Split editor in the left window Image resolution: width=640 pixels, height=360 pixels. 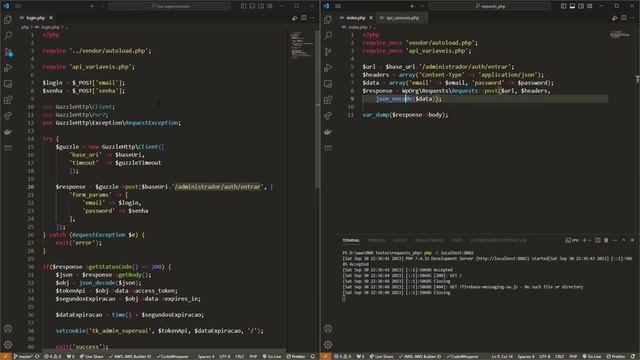click(x=304, y=18)
